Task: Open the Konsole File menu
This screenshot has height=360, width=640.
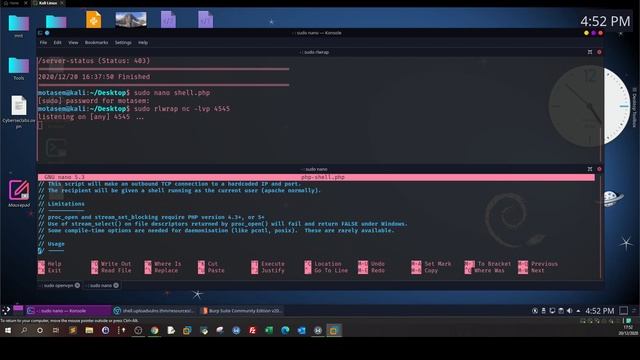Action: click(x=43, y=42)
